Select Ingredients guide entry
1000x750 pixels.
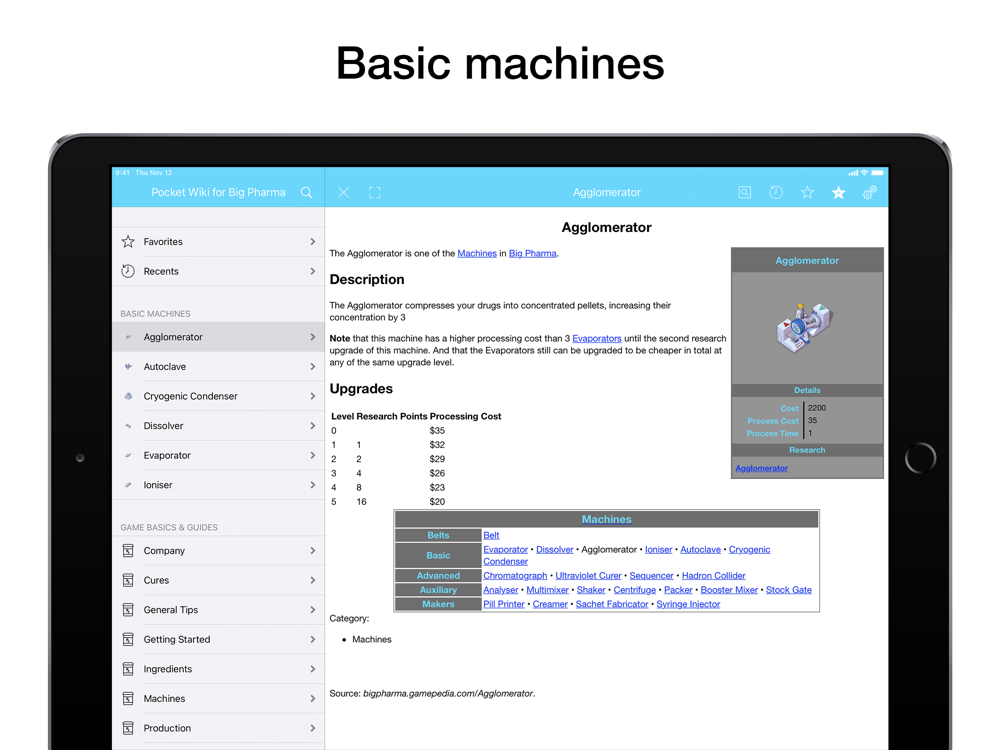(x=218, y=669)
